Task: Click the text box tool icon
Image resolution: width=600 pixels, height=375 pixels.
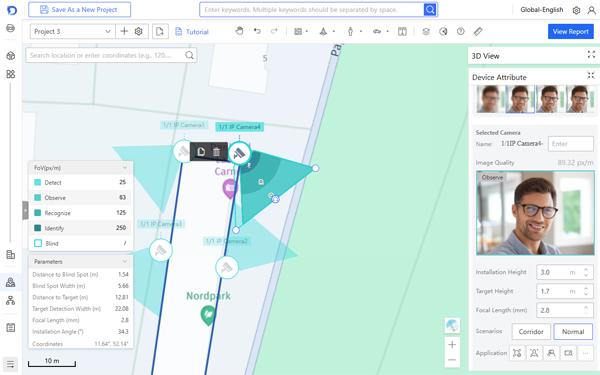Action: pos(402,31)
